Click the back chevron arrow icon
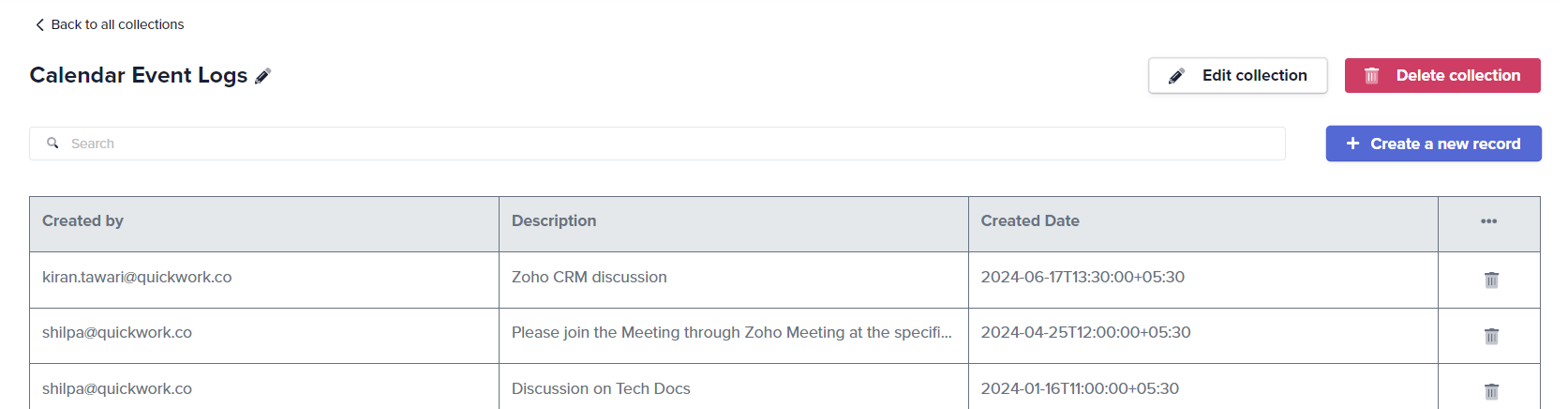This screenshot has width=1568, height=409. click(x=39, y=25)
